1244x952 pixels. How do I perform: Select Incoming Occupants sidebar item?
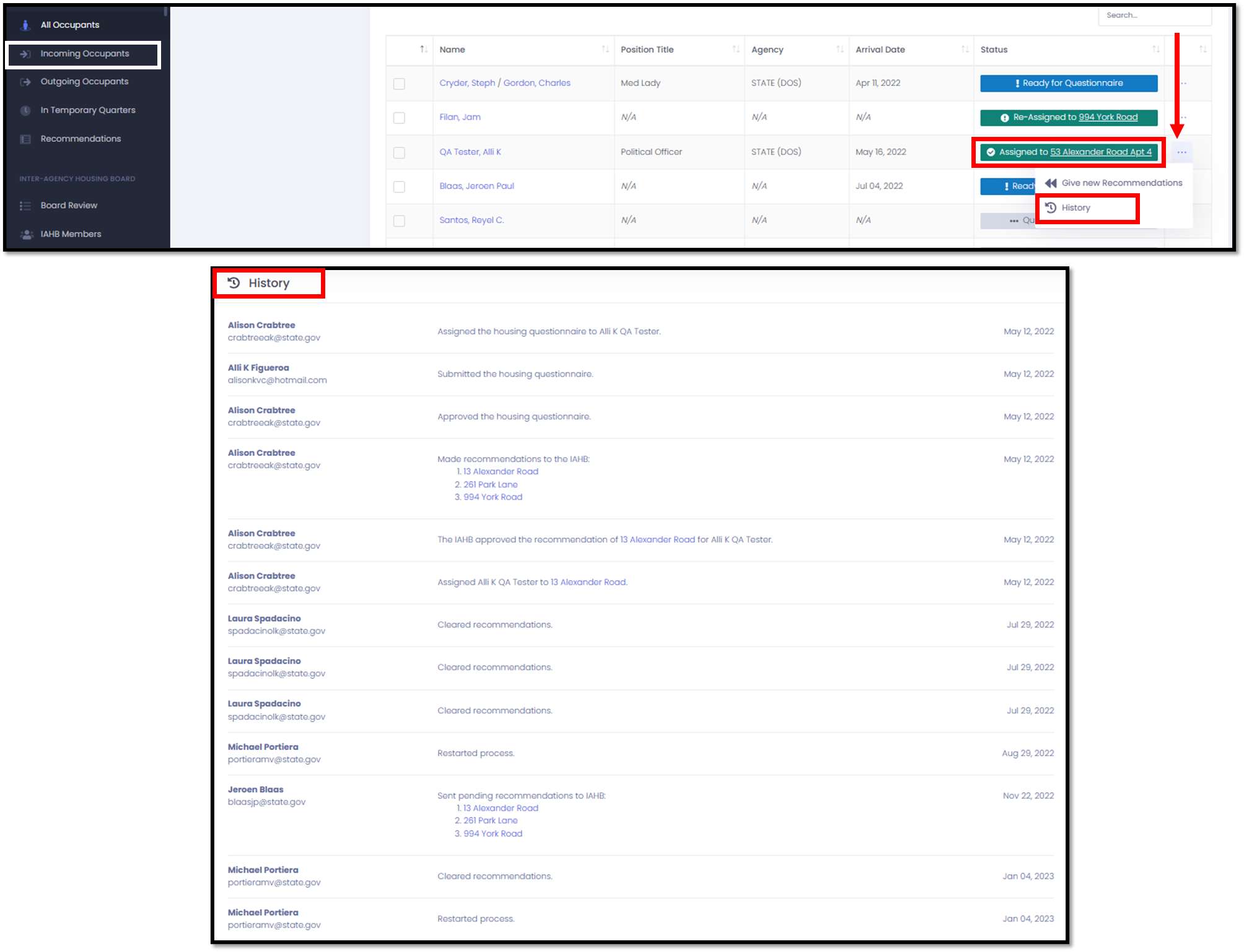(85, 54)
